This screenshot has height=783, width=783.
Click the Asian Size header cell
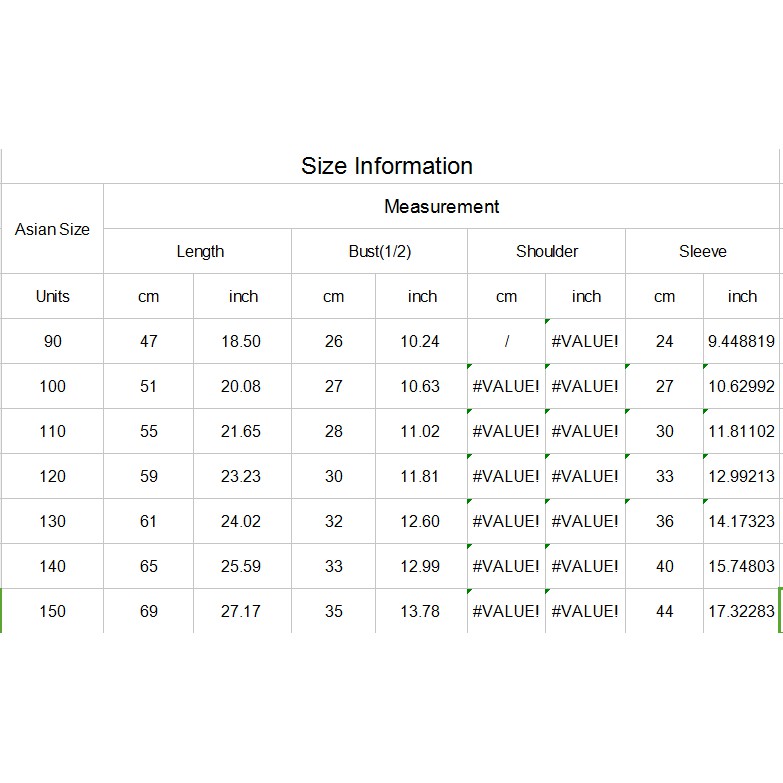coord(52,229)
